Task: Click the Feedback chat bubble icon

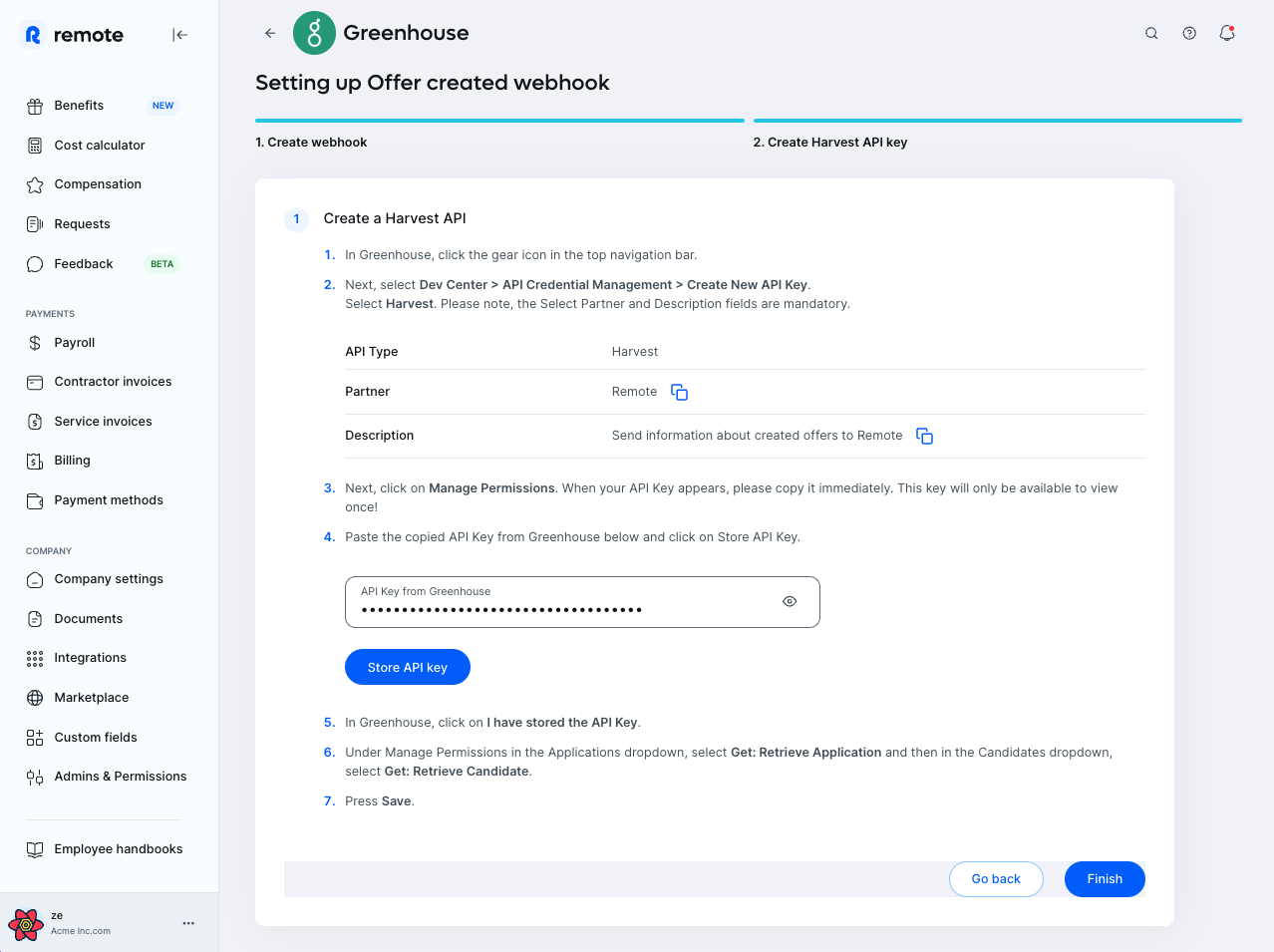Action: tap(35, 264)
